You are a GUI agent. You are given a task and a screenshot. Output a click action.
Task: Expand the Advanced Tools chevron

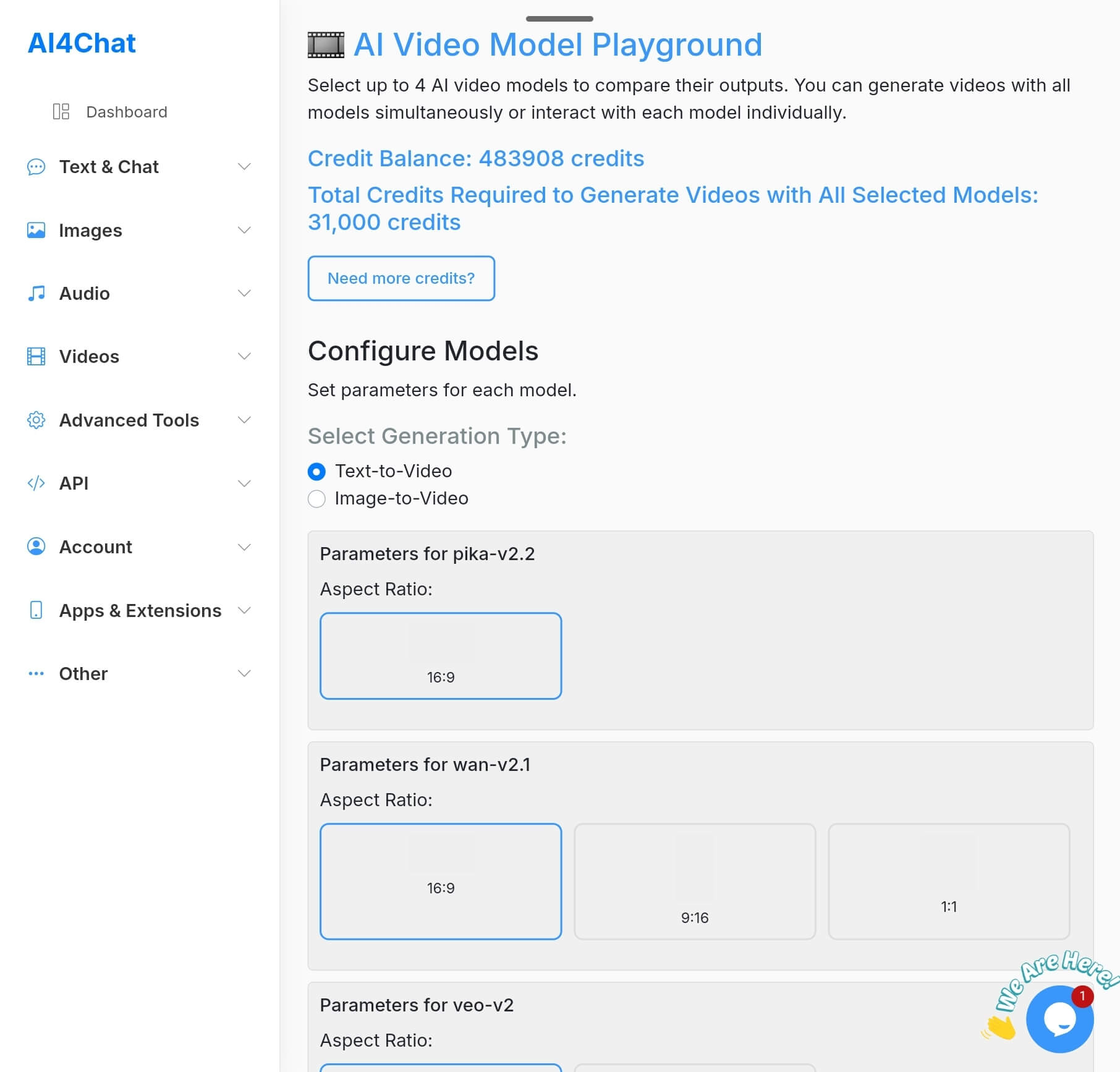click(x=245, y=420)
